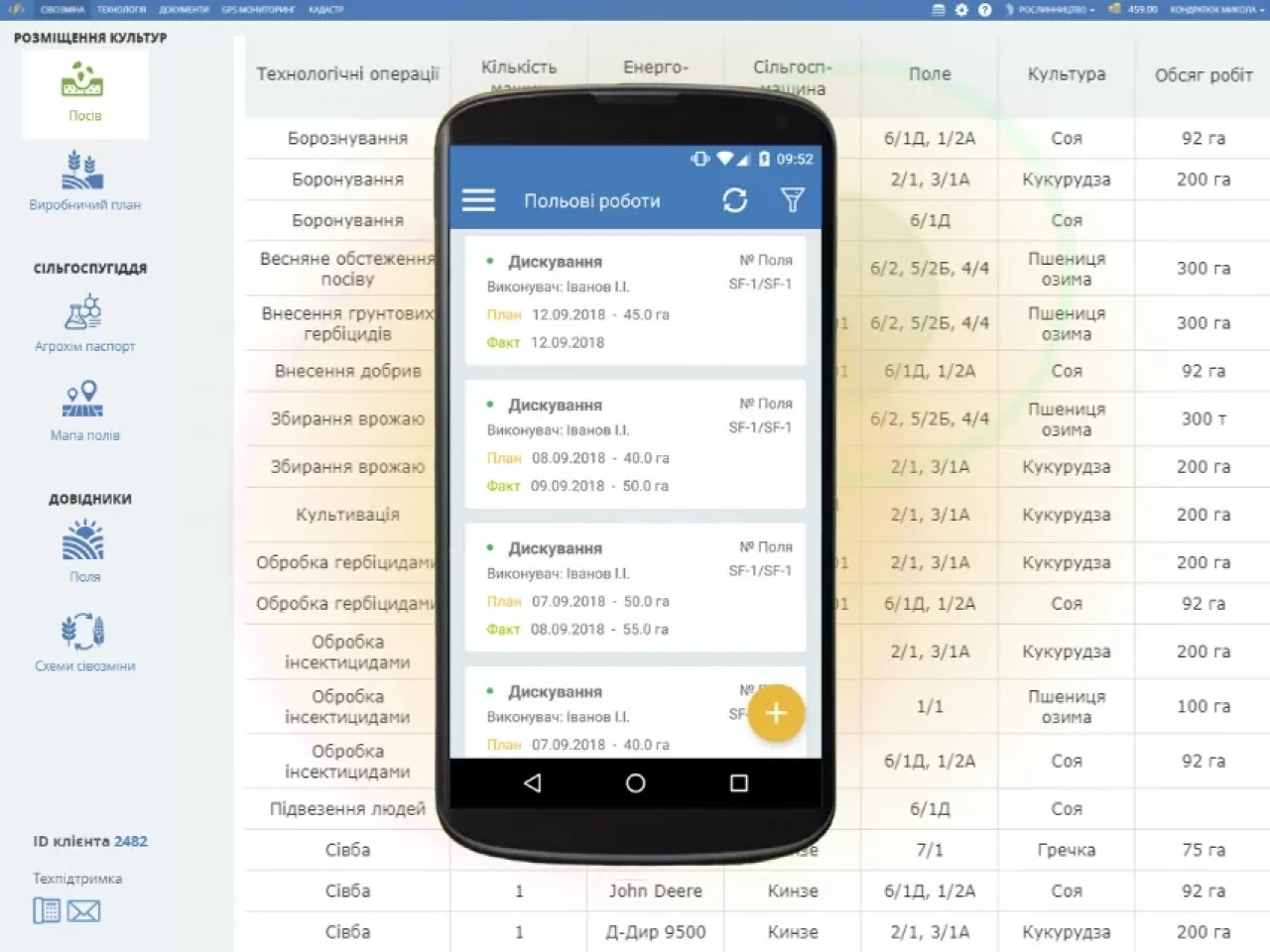Open the GPS Моніторинг menu

258,9
